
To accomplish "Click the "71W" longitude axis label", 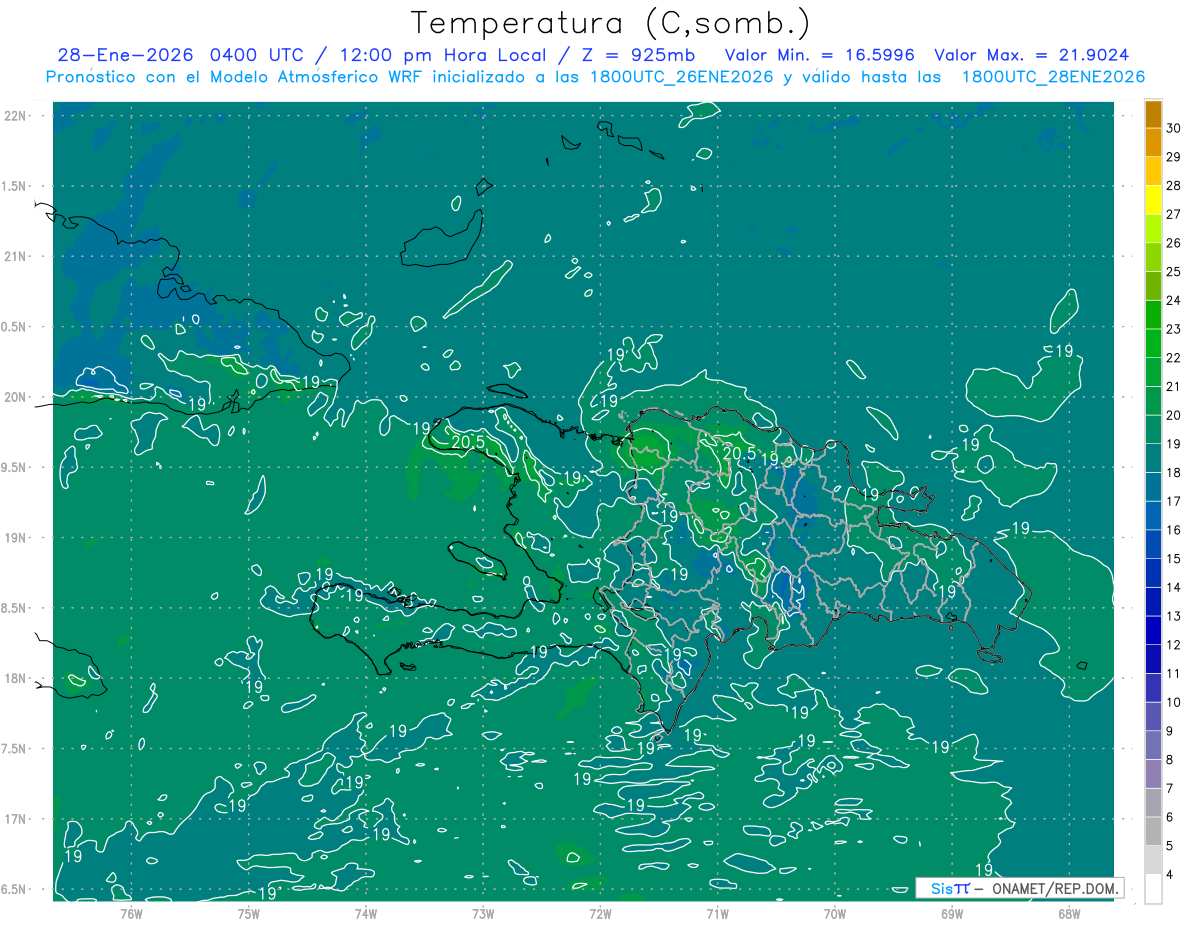I will pyautogui.click(x=717, y=912).
